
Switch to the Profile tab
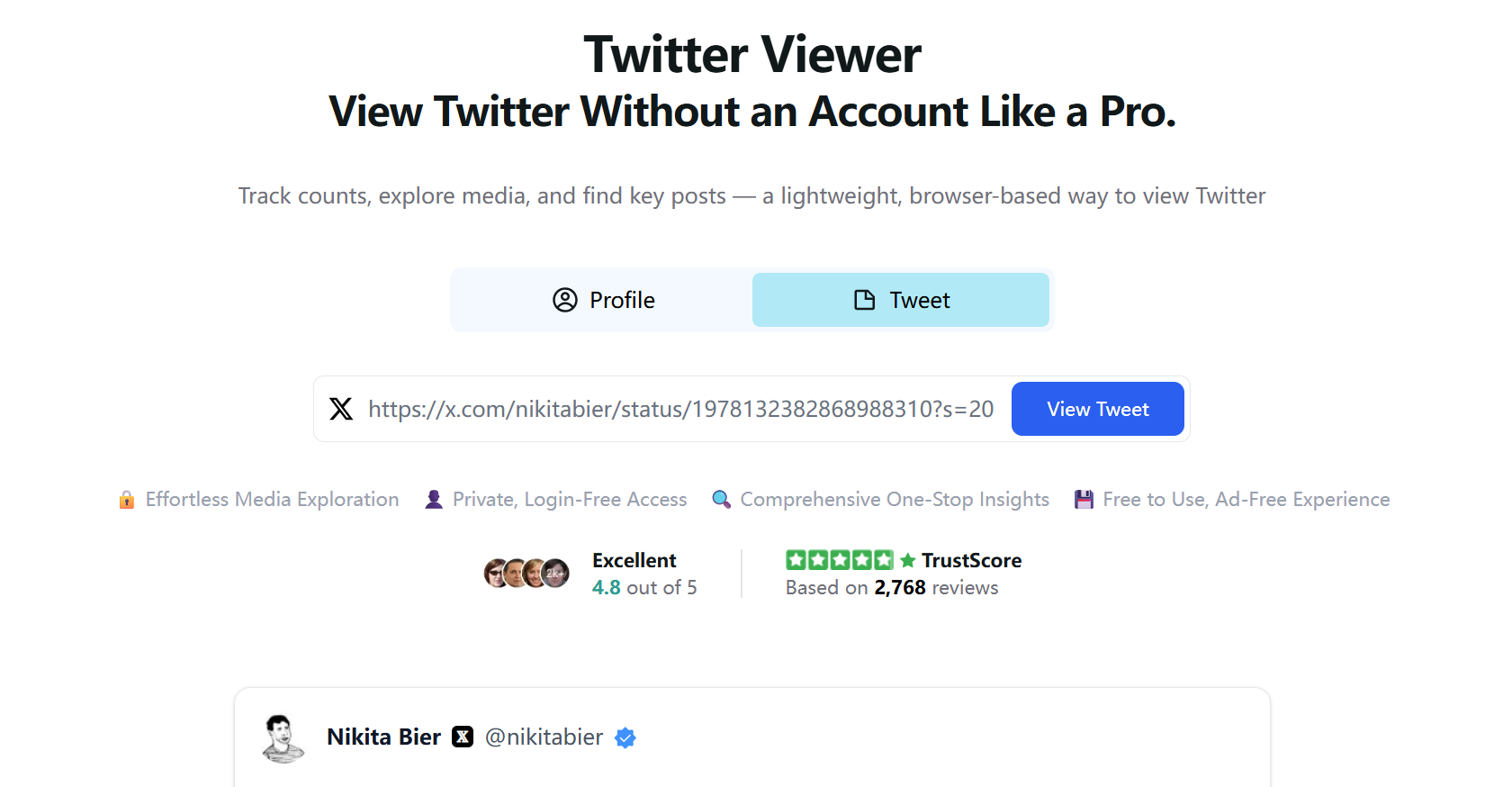603,300
